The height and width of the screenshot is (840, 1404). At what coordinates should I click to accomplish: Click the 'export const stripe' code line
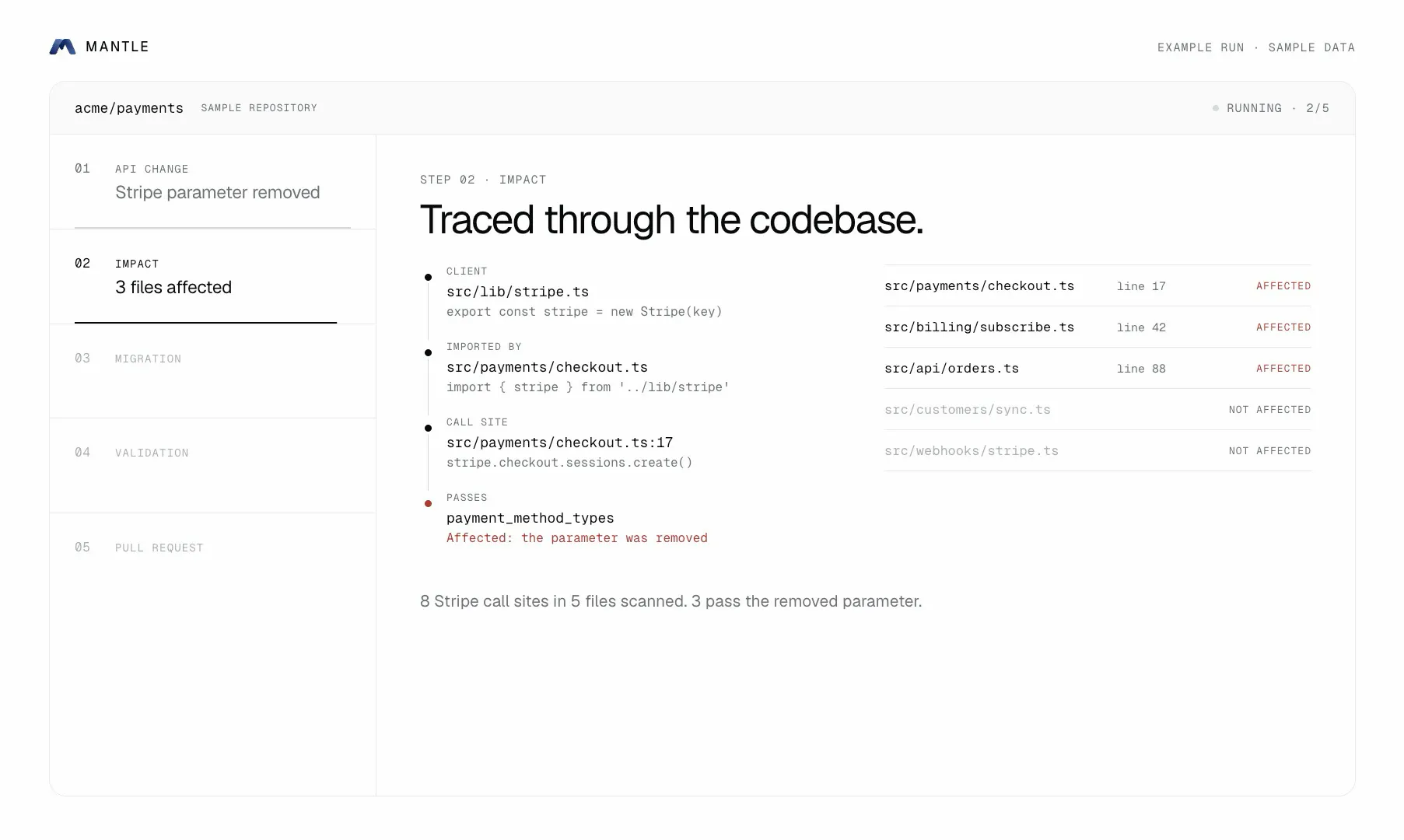584,312
